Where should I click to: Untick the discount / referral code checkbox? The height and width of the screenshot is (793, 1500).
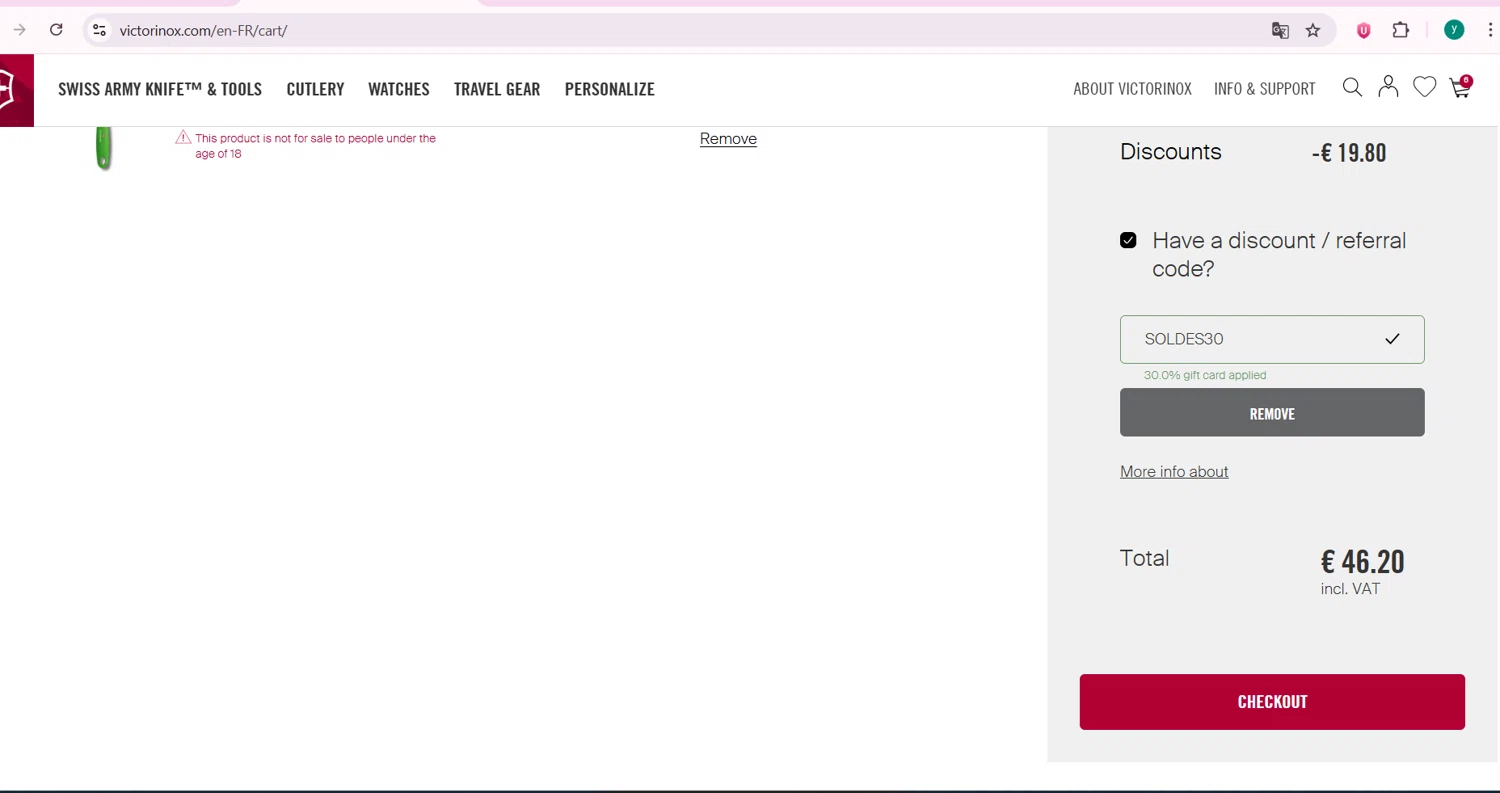tap(1128, 240)
